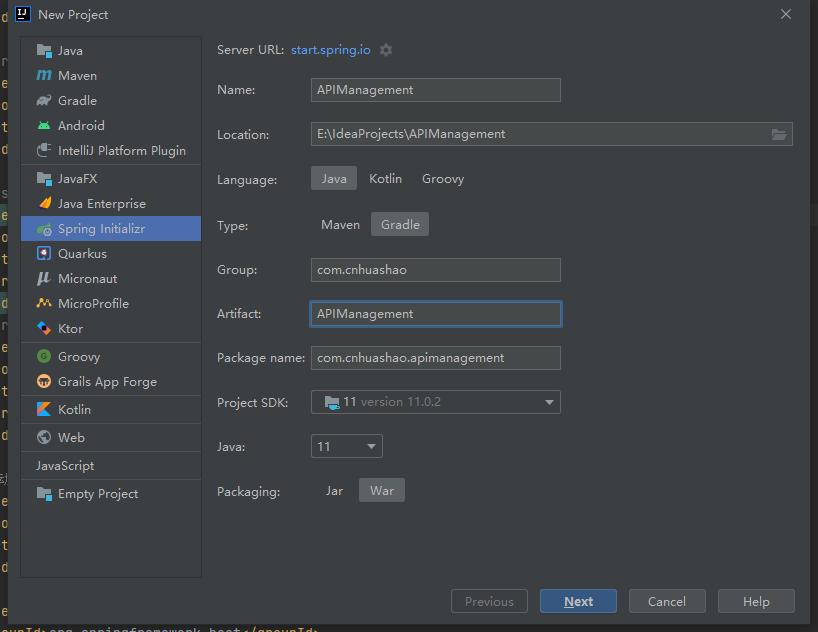
Task: Click the IntelliJ IDEA logo in title bar
Action: click(x=23, y=14)
